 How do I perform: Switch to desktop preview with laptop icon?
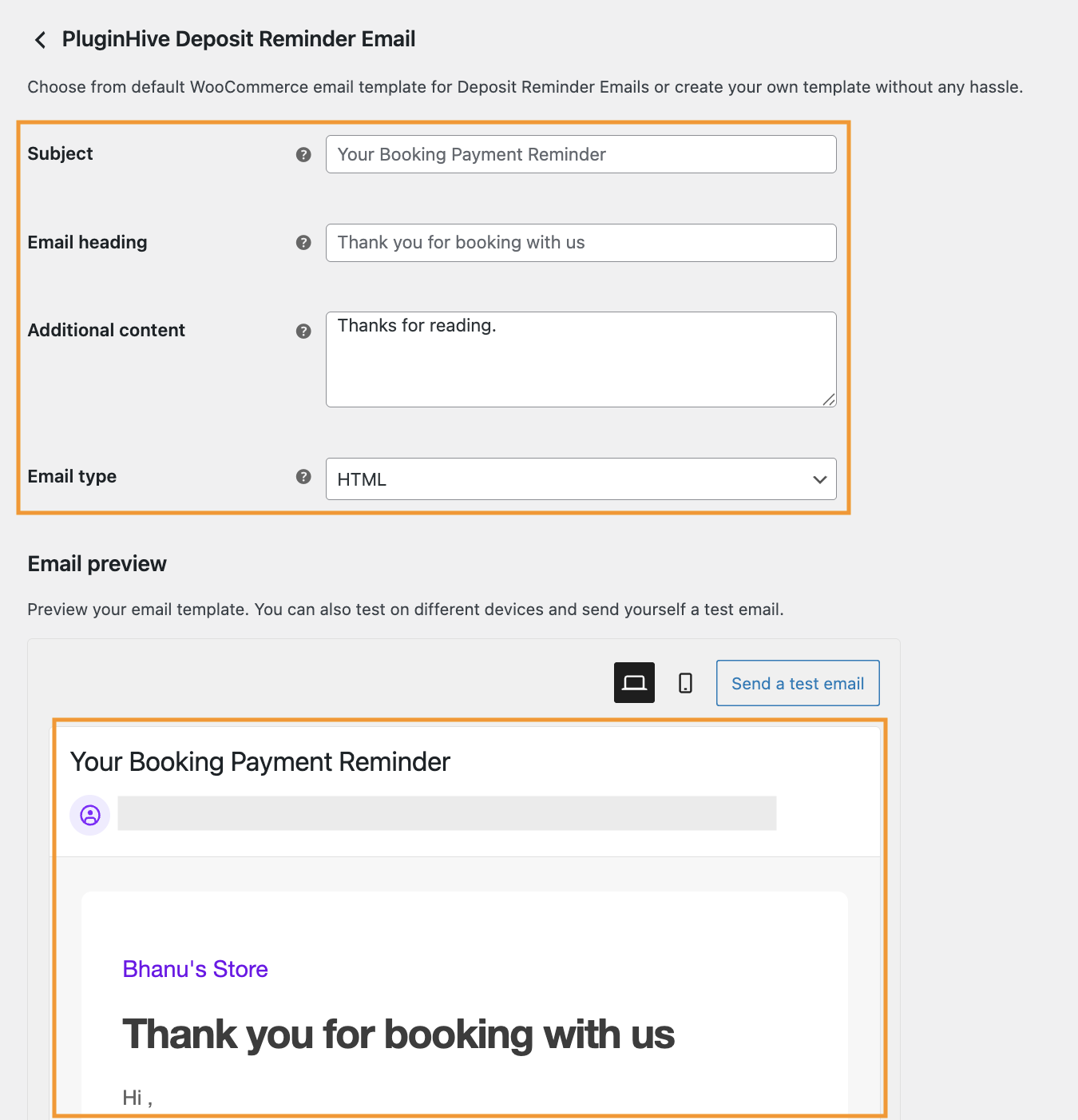[634, 683]
